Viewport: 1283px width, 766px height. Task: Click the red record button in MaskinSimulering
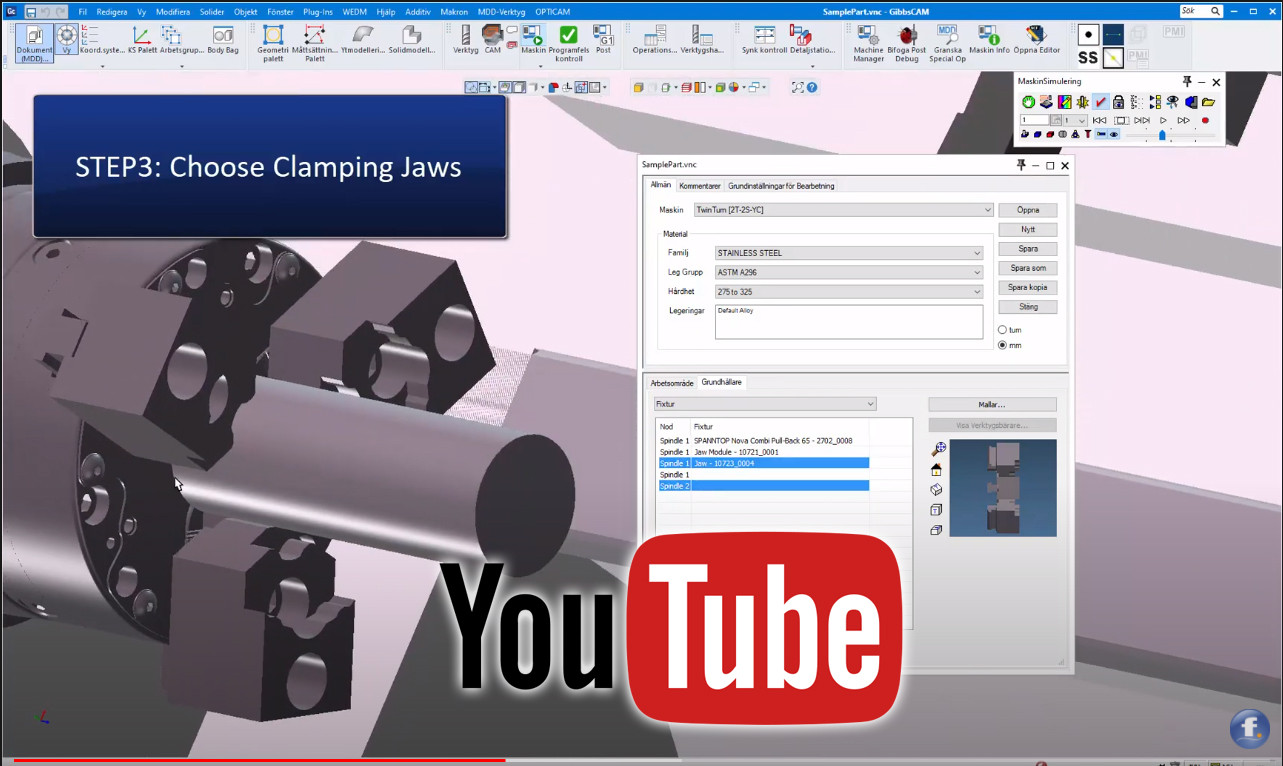[1205, 120]
